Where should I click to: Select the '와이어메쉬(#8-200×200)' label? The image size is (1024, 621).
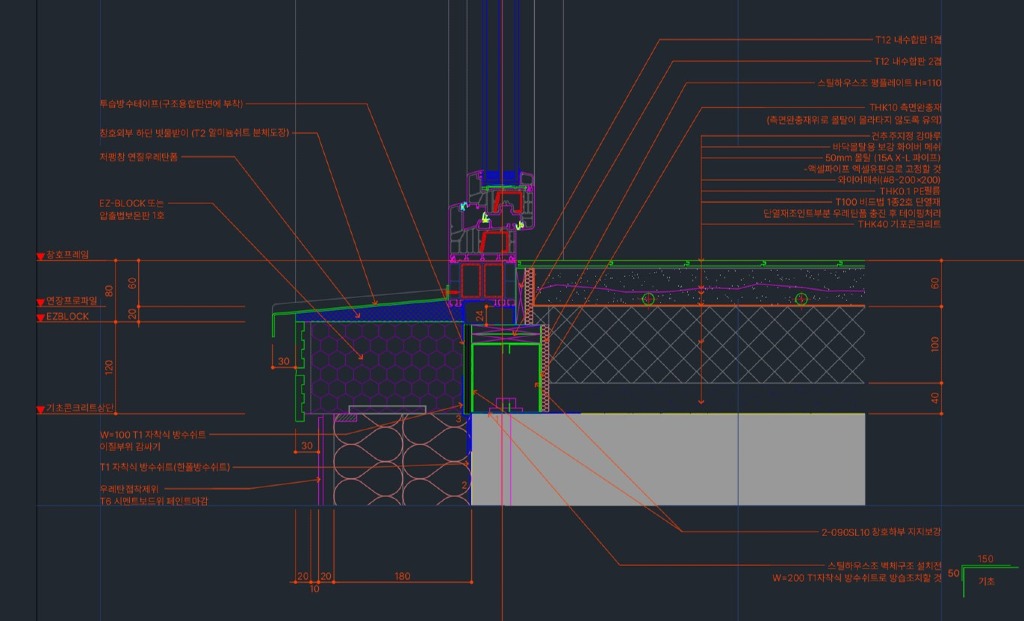click(889, 179)
